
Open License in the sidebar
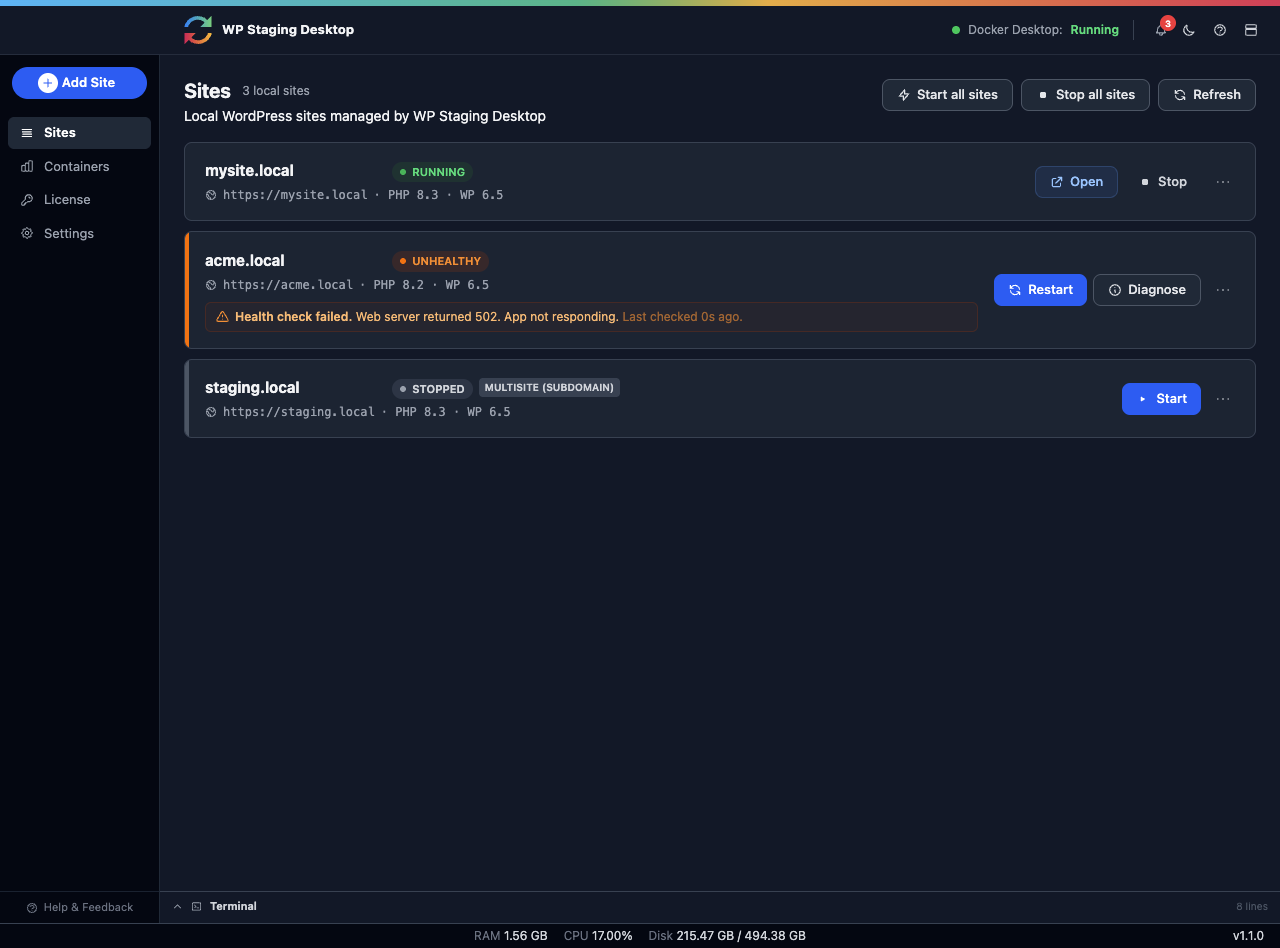point(79,199)
